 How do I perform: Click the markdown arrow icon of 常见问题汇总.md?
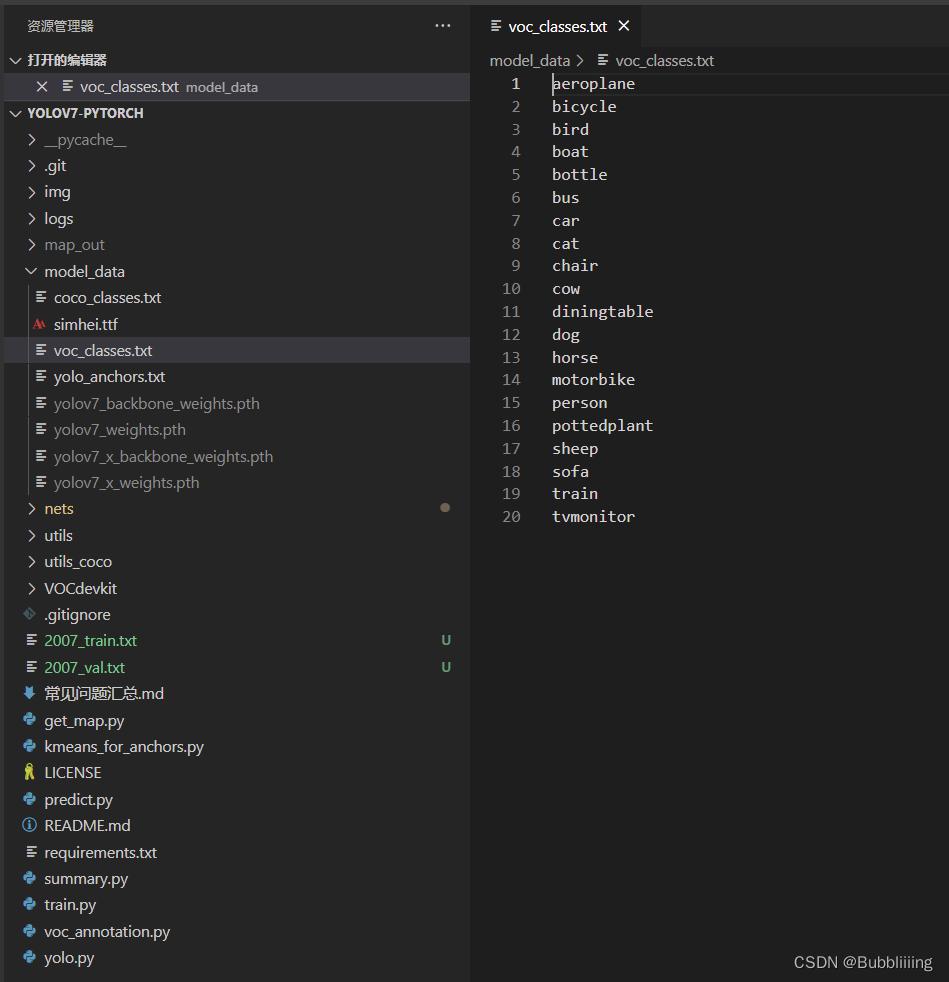point(30,693)
